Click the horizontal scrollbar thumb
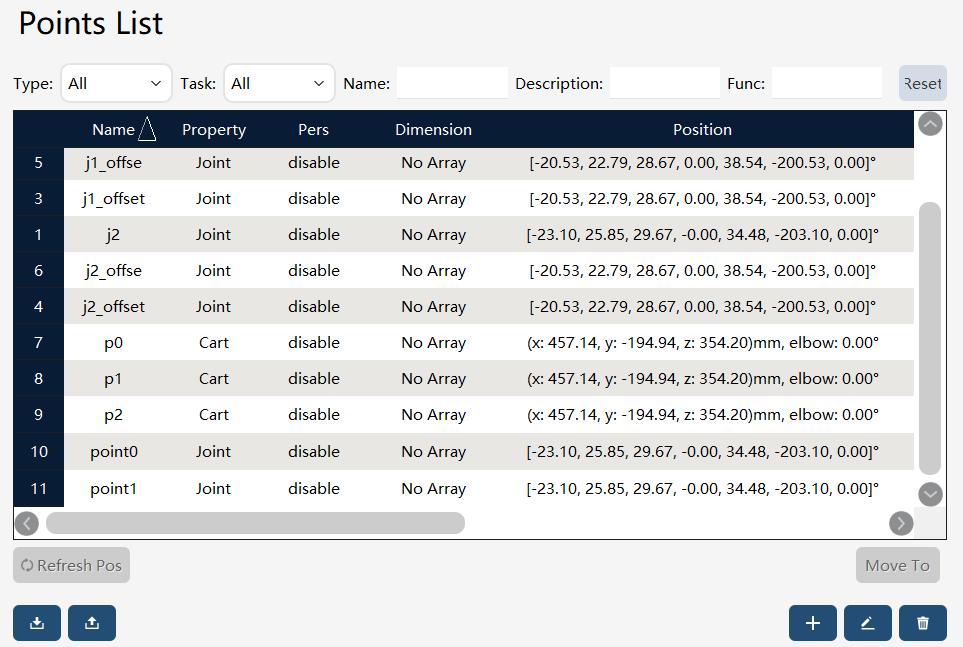Screen dimensions: 963x647 click(x=255, y=523)
